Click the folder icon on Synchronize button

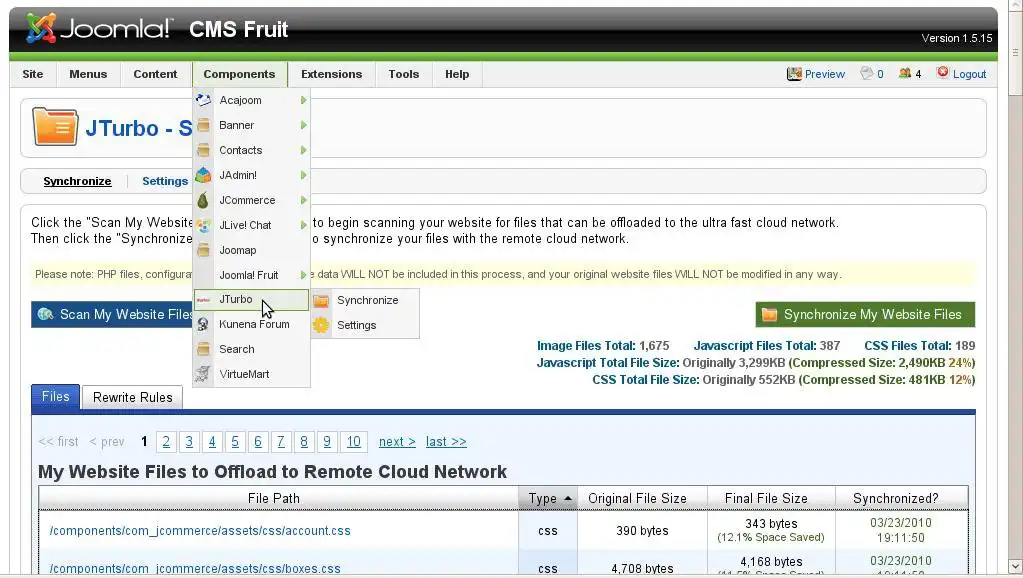[769, 314]
